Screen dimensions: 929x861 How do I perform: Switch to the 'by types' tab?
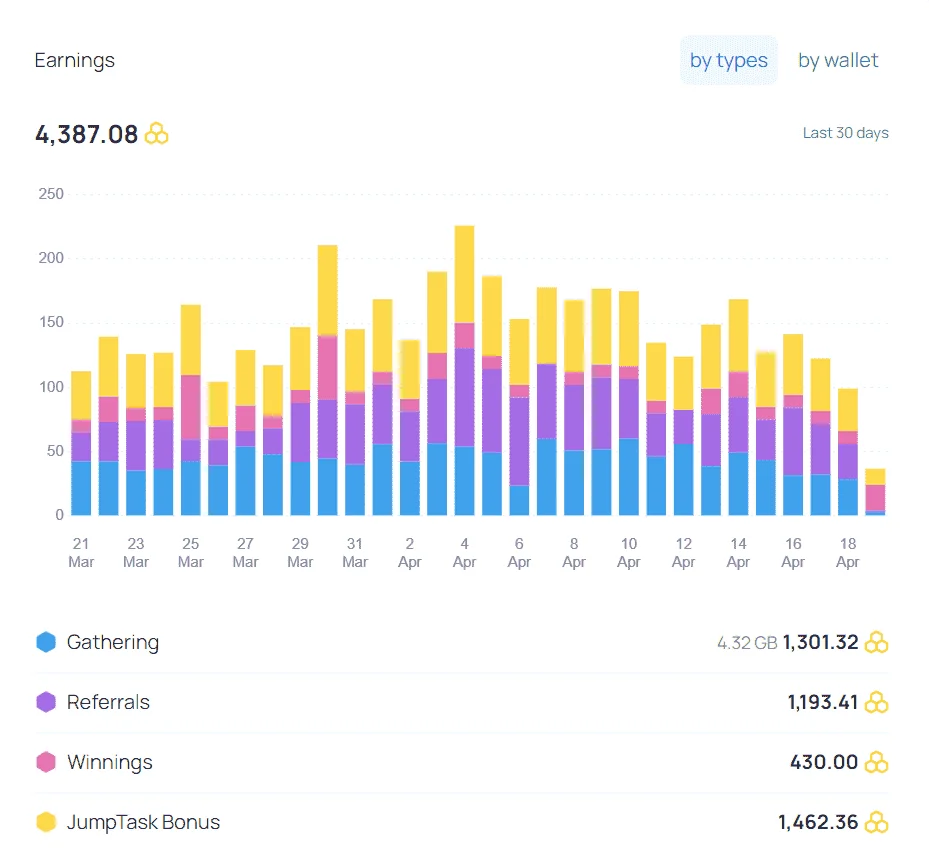(x=728, y=60)
